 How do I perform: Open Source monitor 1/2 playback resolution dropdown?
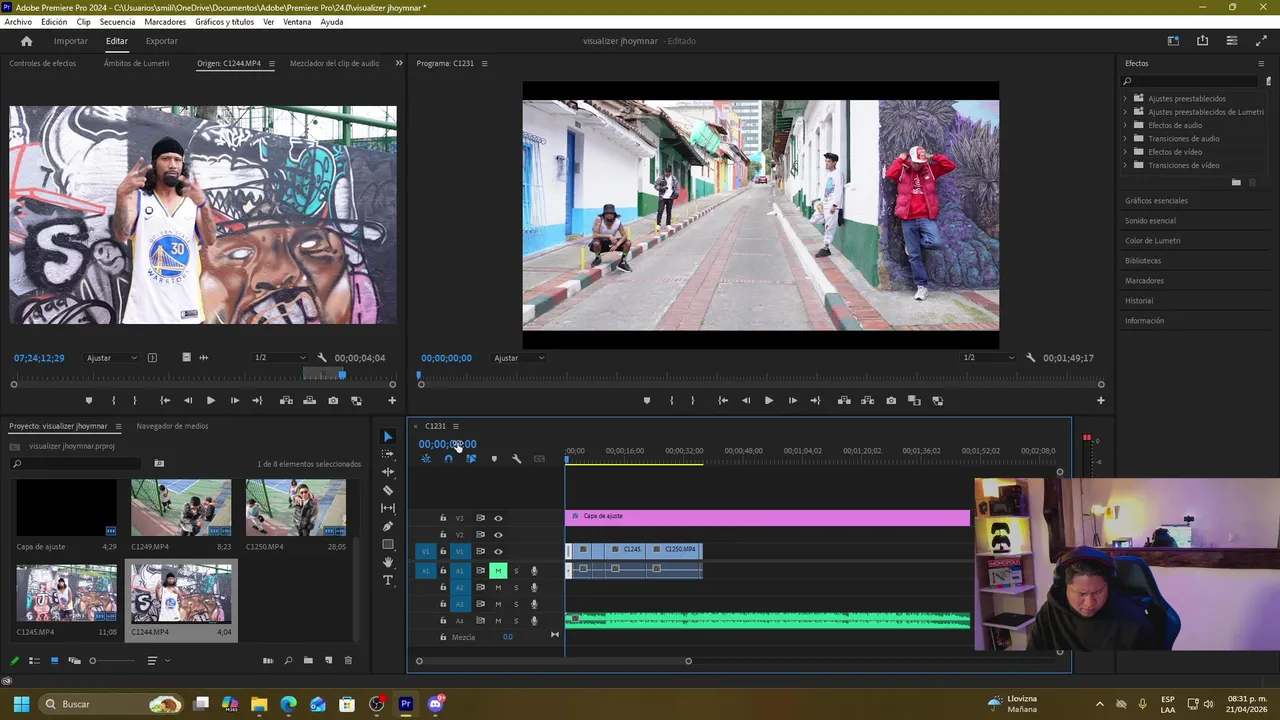tap(280, 358)
